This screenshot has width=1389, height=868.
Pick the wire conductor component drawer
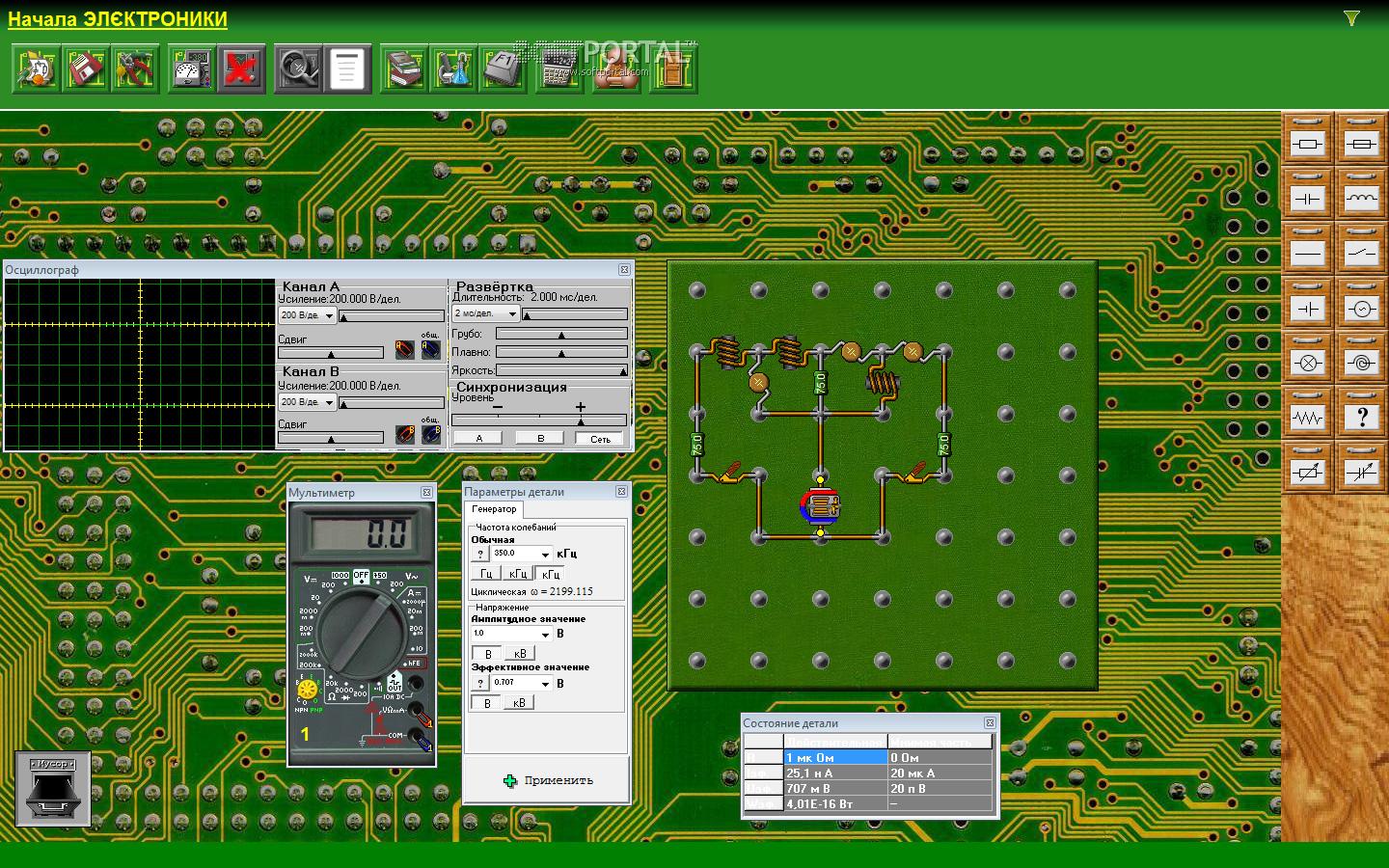click(x=1308, y=250)
